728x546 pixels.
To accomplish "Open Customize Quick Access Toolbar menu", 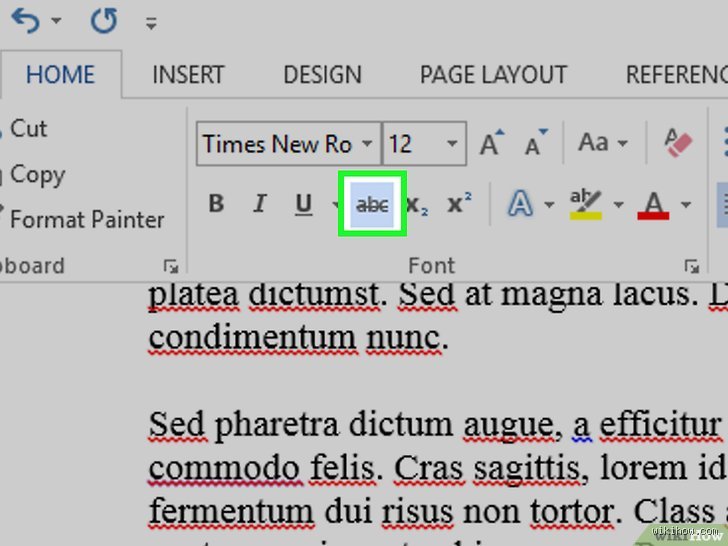I will [151, 23].
